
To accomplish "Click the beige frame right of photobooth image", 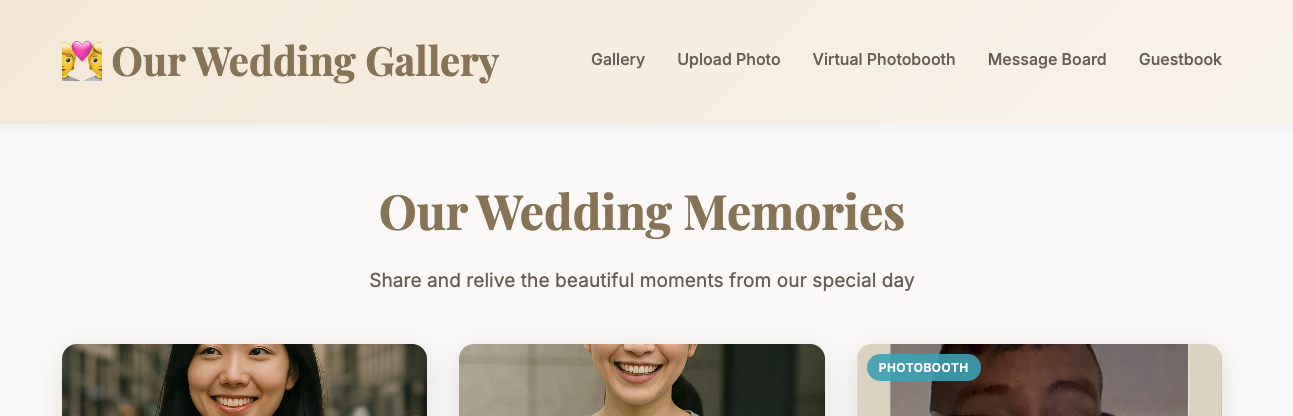I will pyautogui.click(x=1205, y=380).
